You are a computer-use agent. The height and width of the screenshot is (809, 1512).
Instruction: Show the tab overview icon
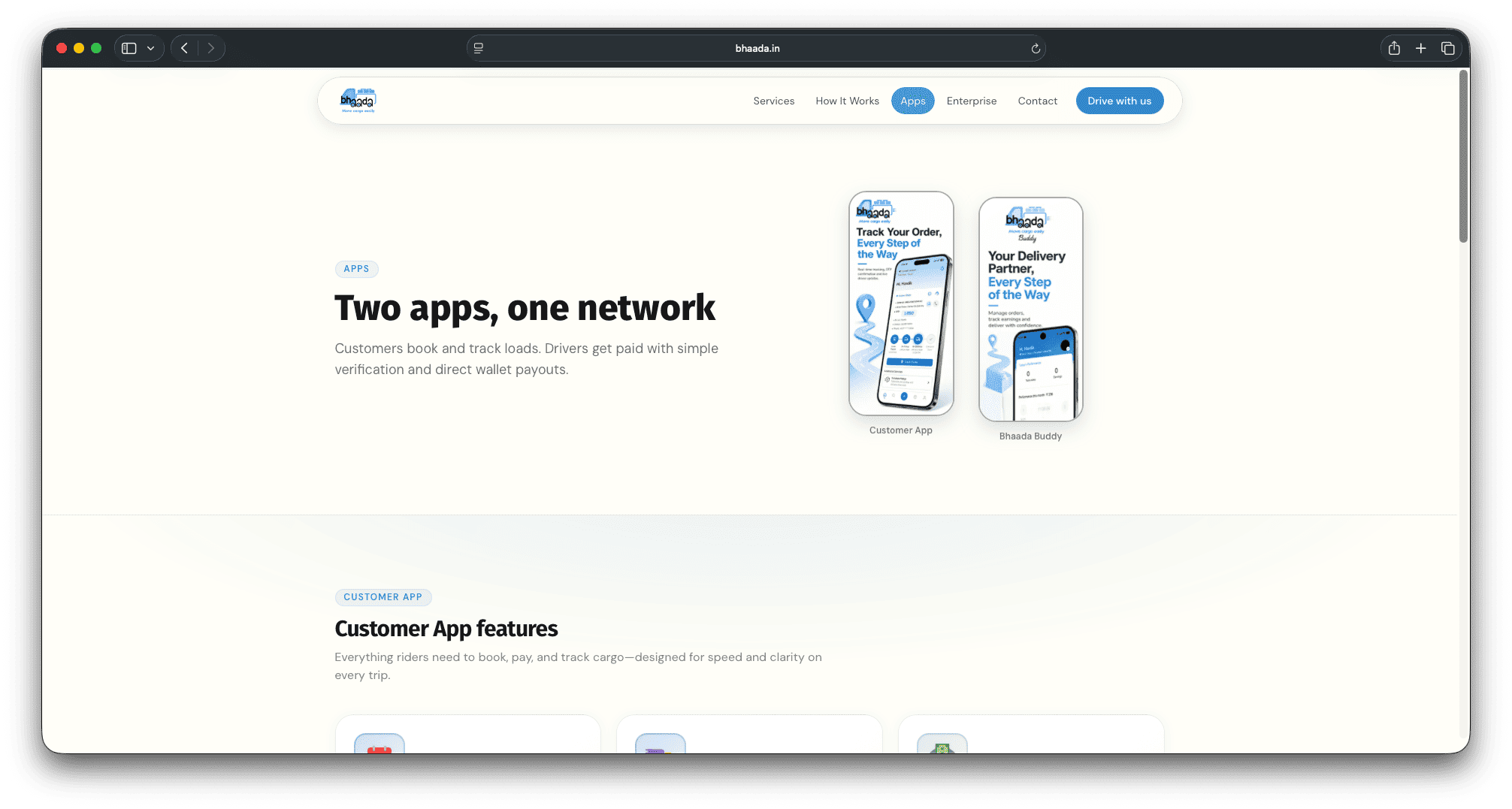[x=1448, y=48]
